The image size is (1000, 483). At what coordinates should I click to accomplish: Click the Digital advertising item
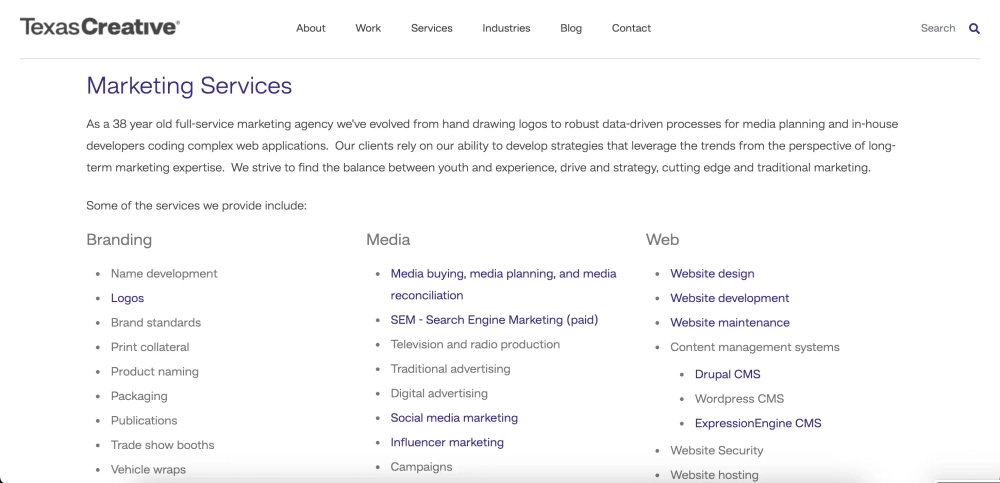[x=439, y=394]
